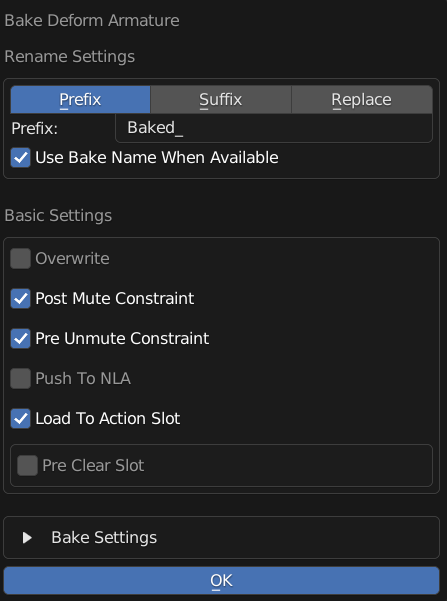
Task: Tick the Push To NLA checkbox
Action: coord(21,378)
